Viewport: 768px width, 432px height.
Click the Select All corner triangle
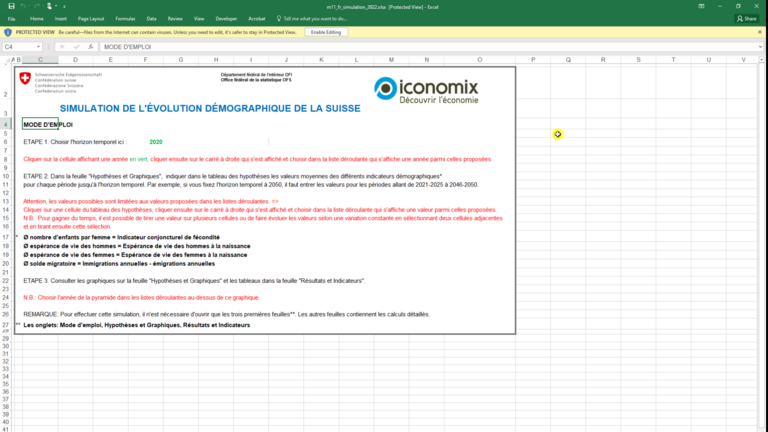coord(7,60)
